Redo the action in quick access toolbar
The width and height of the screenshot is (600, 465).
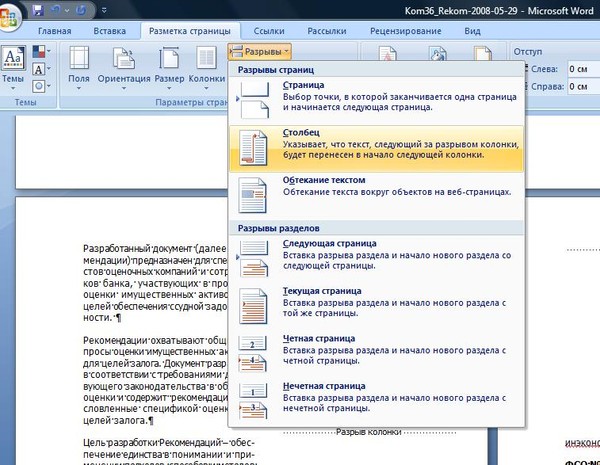click(x=81, y=10)
